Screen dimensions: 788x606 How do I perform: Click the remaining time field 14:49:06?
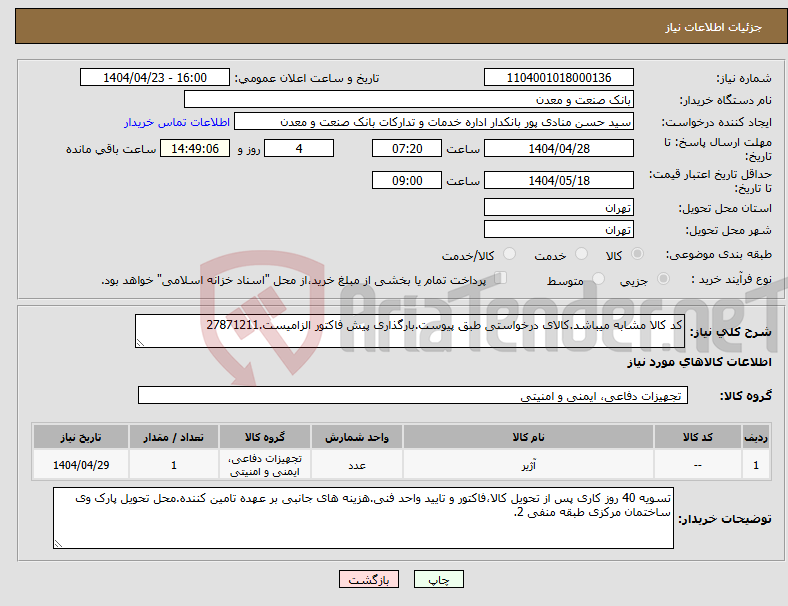point(195,148)
